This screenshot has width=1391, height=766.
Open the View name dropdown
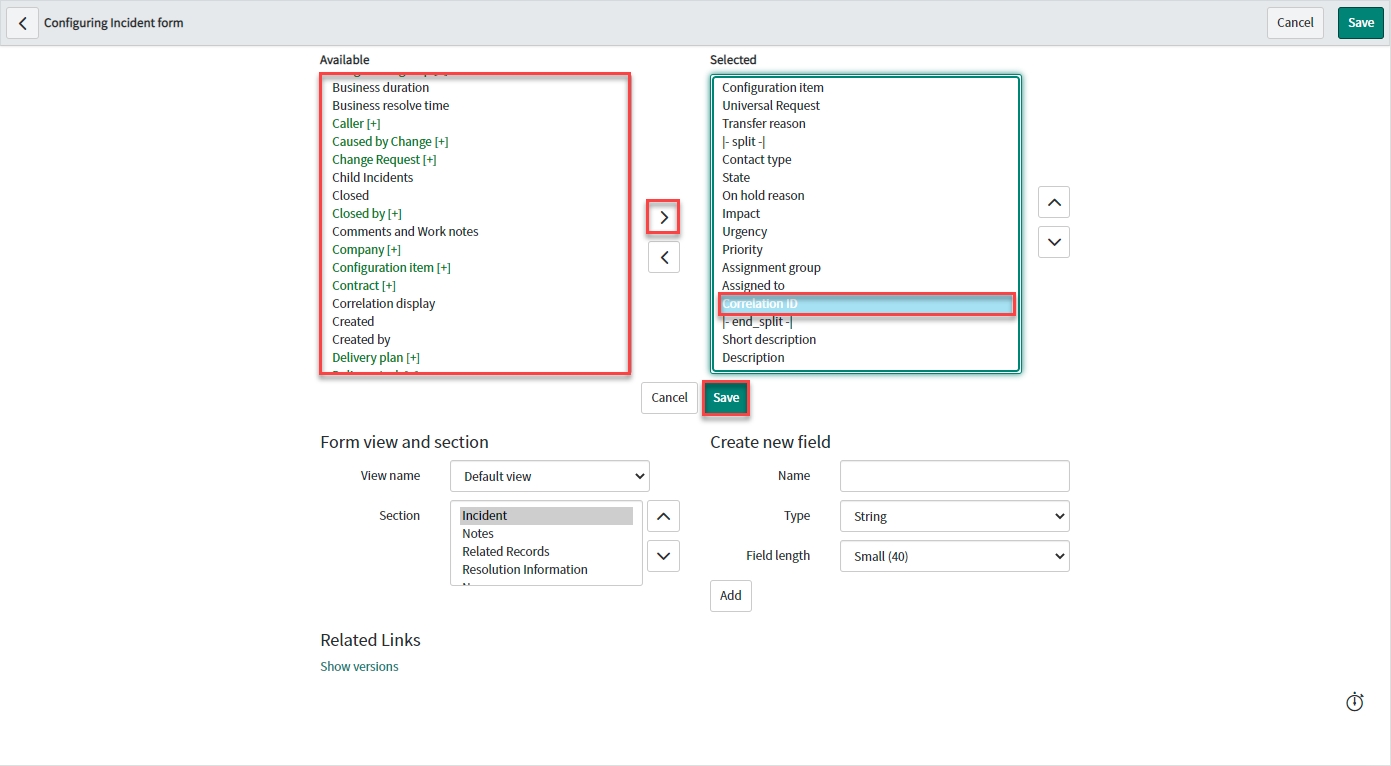pos(549,476)
